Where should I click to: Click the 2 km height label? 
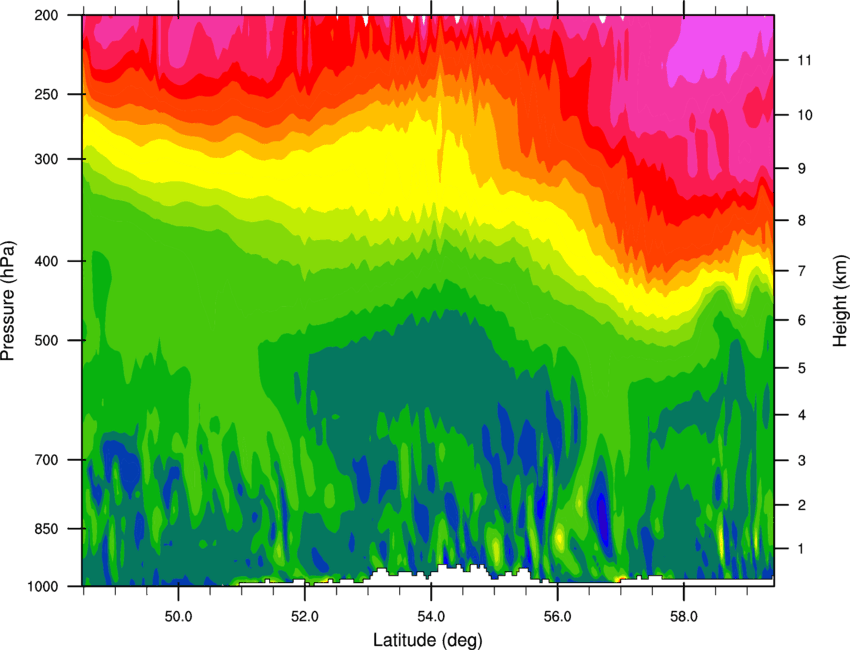point(802,505)
